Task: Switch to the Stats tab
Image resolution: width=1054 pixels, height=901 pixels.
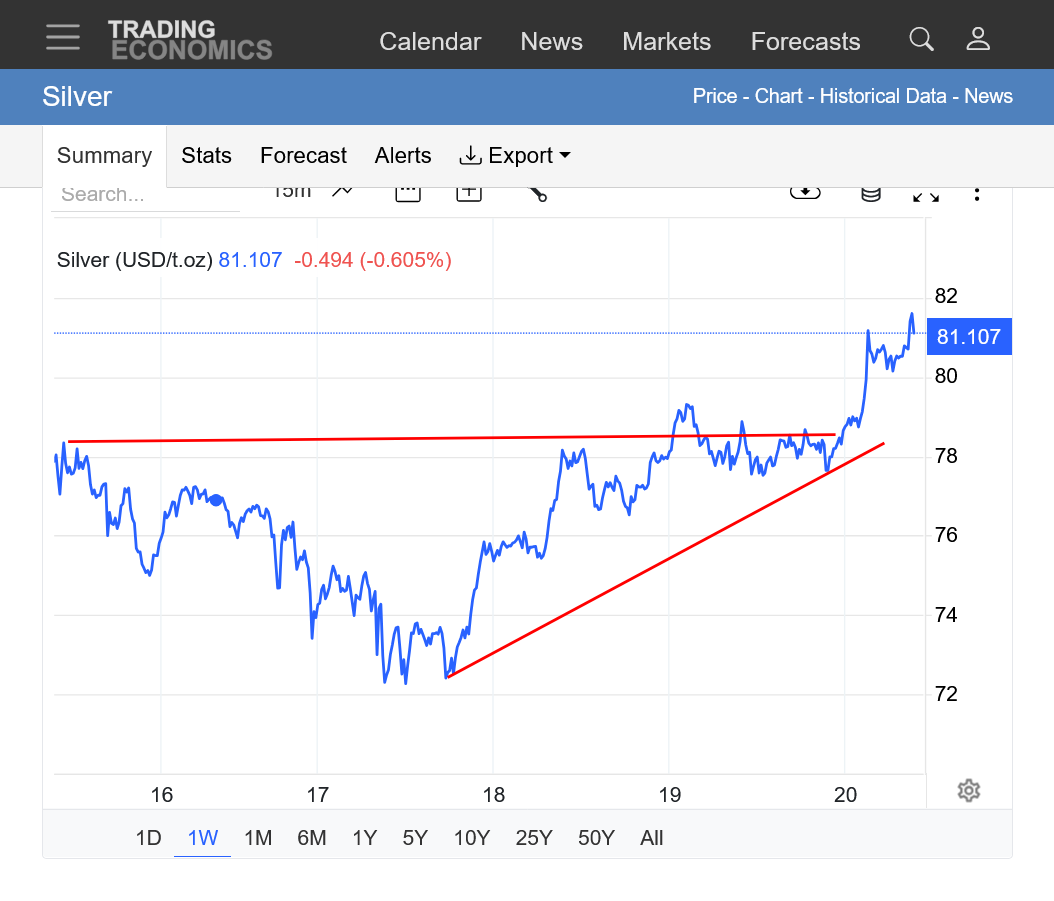Action: point(206,156)
